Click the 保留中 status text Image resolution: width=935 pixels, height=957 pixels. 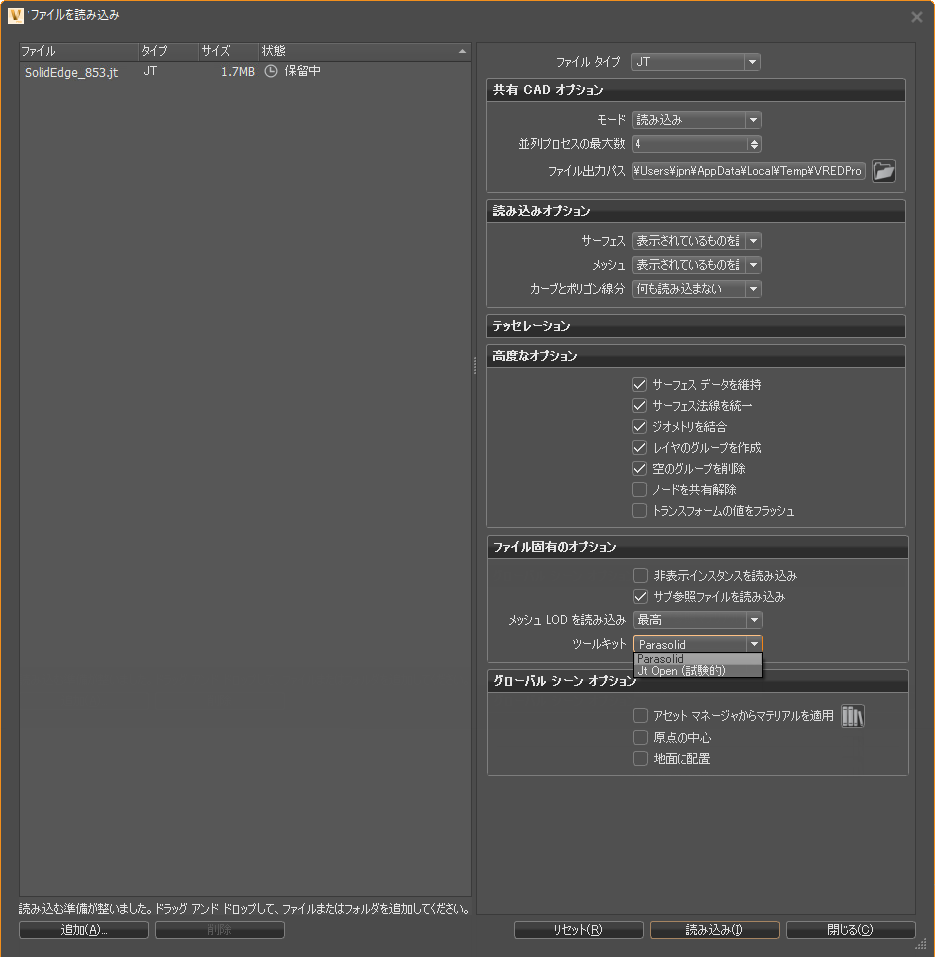303,71
